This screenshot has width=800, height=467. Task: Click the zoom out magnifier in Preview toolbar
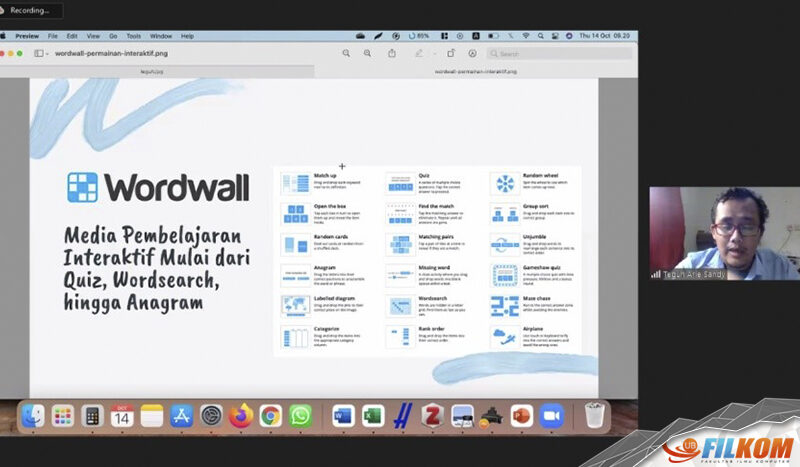coord(346,53)
